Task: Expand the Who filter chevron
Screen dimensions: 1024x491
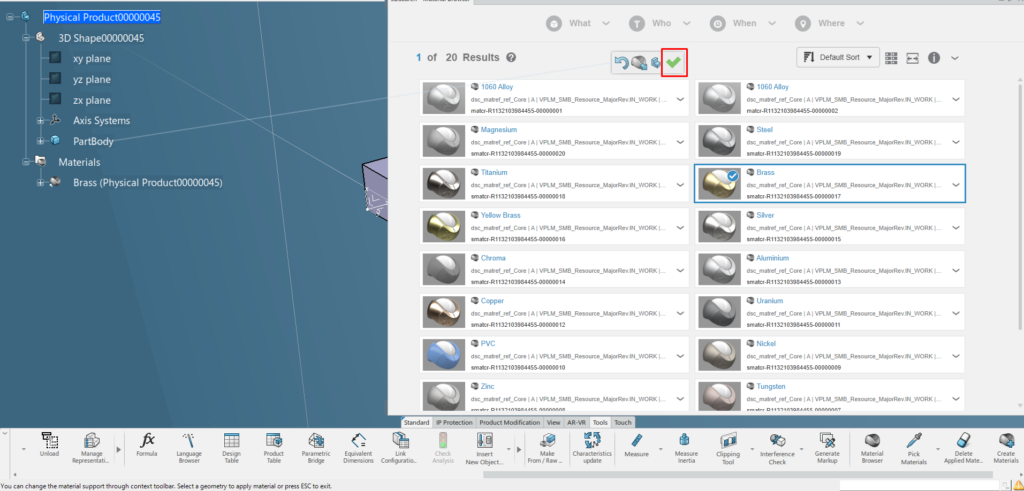Action: coord(686,24)
